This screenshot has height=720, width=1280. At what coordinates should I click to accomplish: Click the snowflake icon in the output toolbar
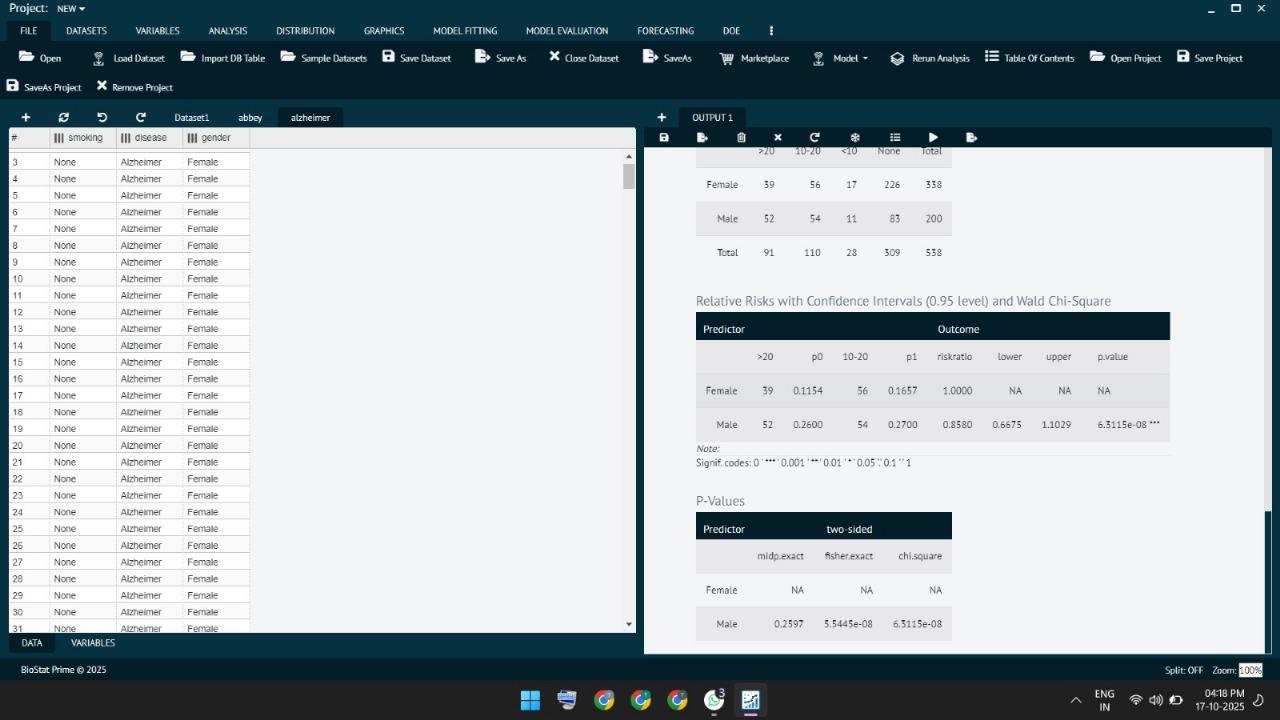click(855, 138)
